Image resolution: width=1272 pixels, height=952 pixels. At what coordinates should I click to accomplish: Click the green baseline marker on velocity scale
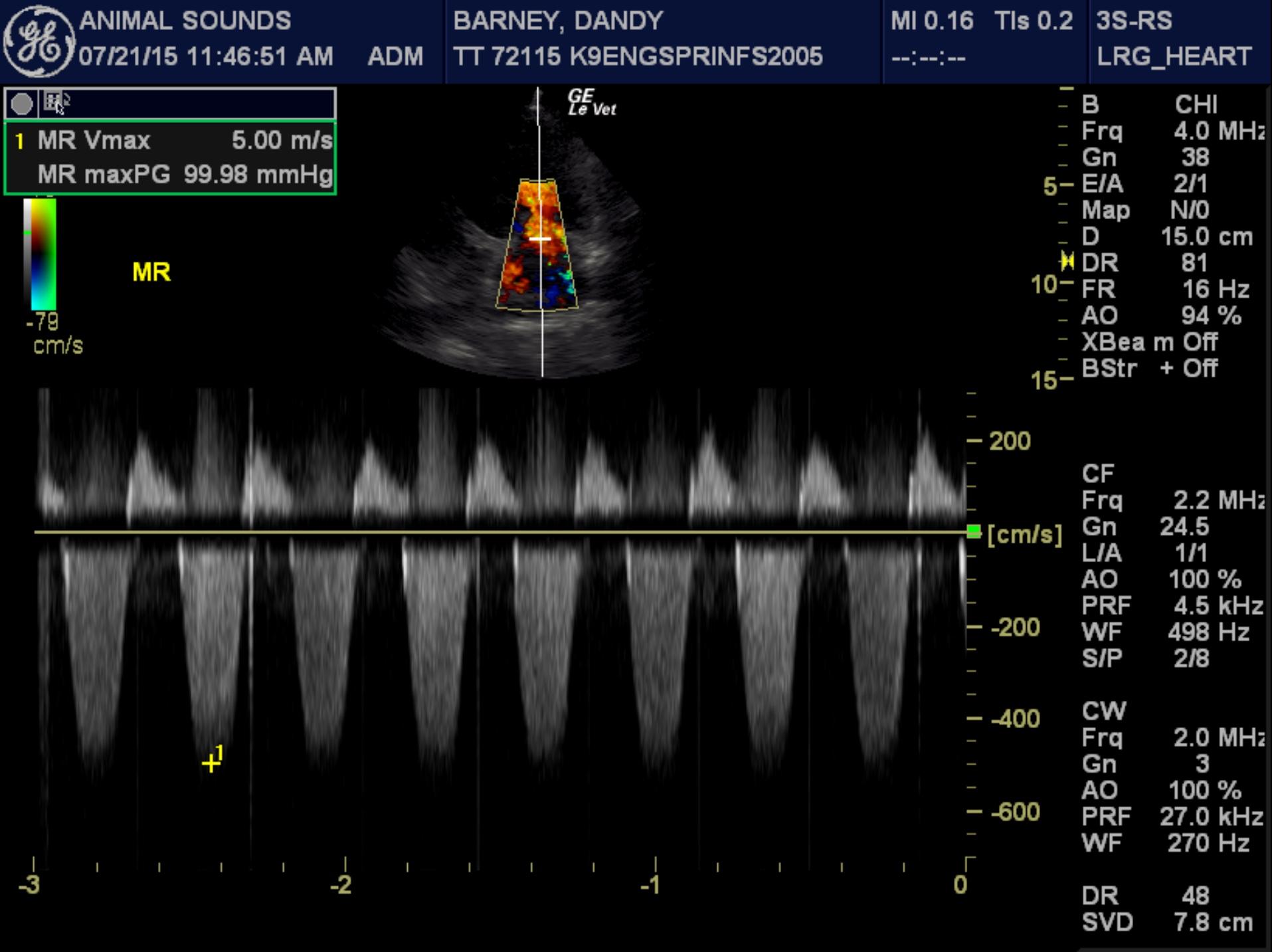point(973,531)
